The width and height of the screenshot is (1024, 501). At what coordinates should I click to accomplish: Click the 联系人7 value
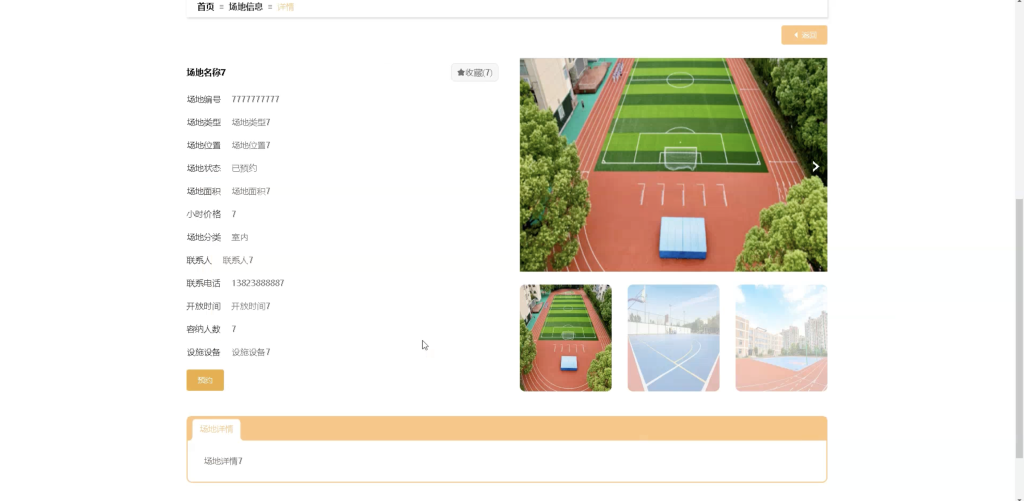pyautogui.click(x=238, y=260)
